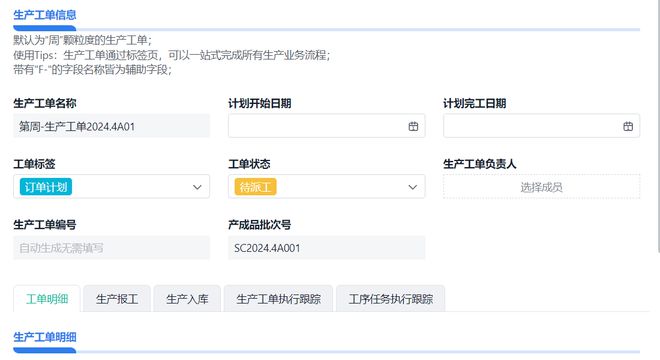
Task: Click the vertical scrollbar on right edge
Action: click(658, 126)
